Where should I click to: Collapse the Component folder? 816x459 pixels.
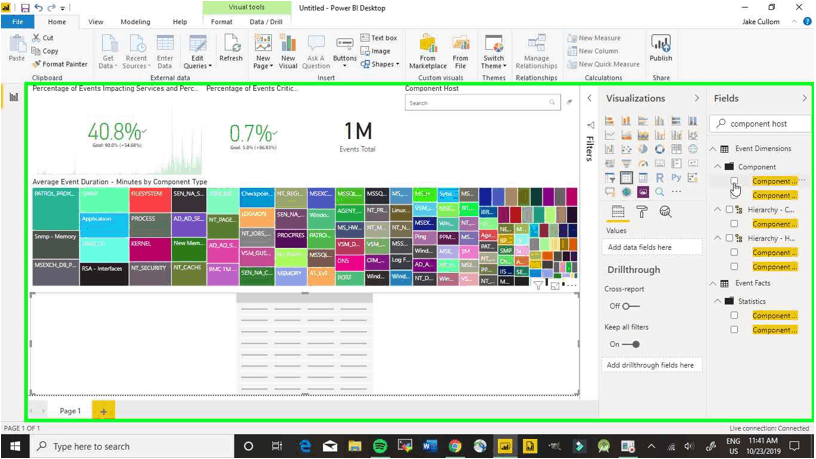718,167
